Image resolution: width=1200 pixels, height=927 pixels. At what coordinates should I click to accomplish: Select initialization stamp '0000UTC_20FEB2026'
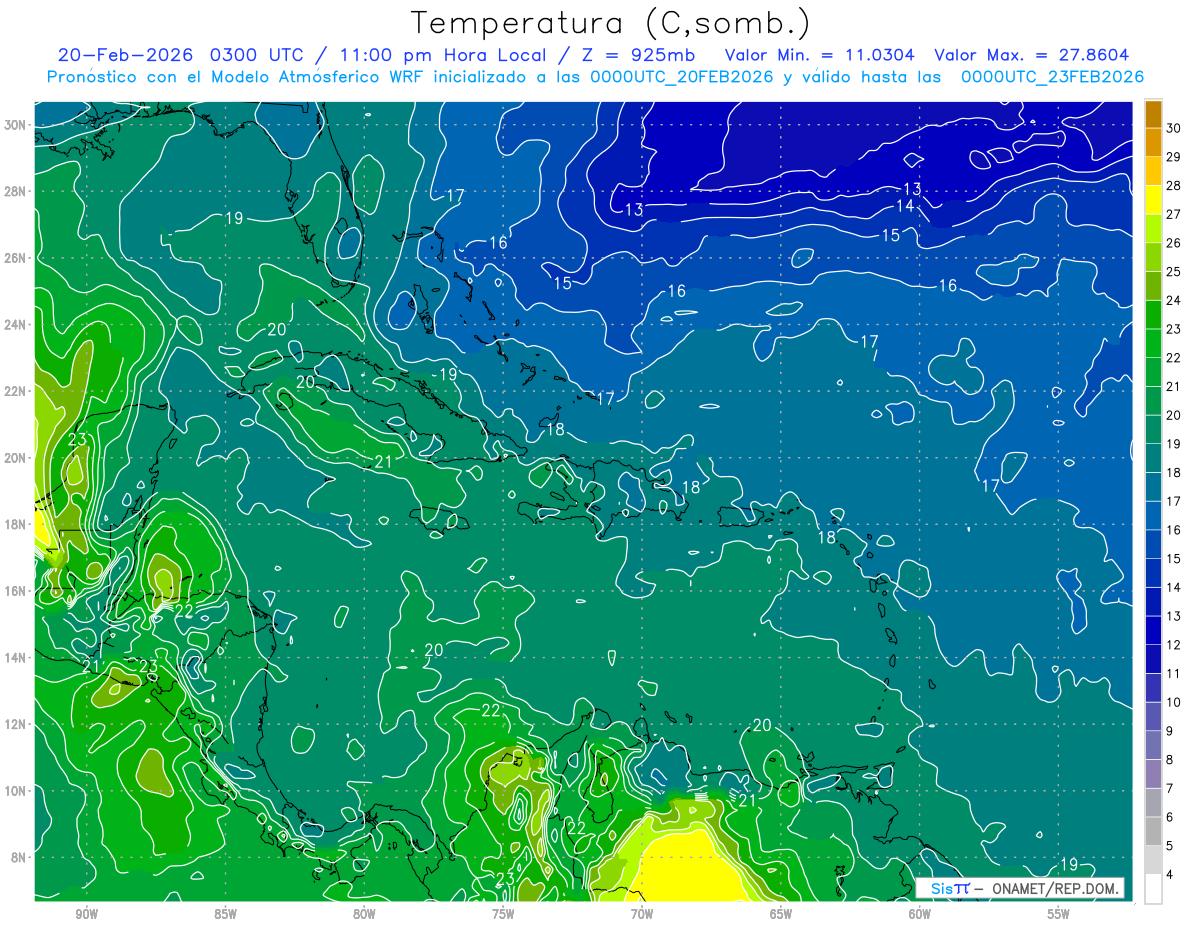(683, 77)
